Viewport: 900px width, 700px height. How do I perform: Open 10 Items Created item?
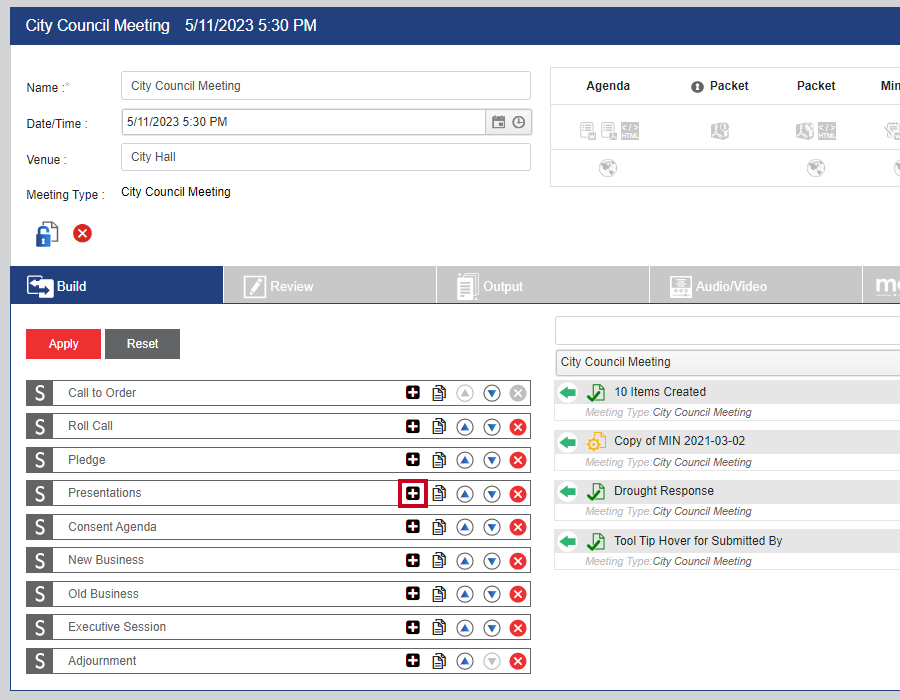click(x=660, y=391)
